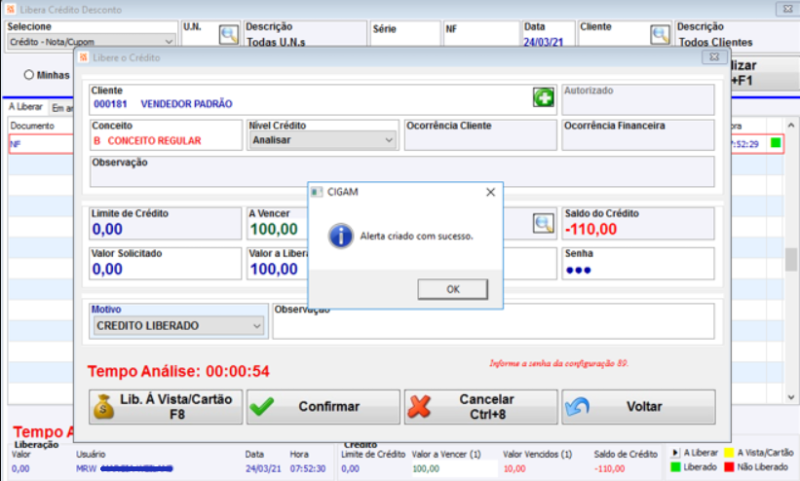Click the yellow A Vista/Cartão legend swatch
800x481 pixels.
(729, 452)
